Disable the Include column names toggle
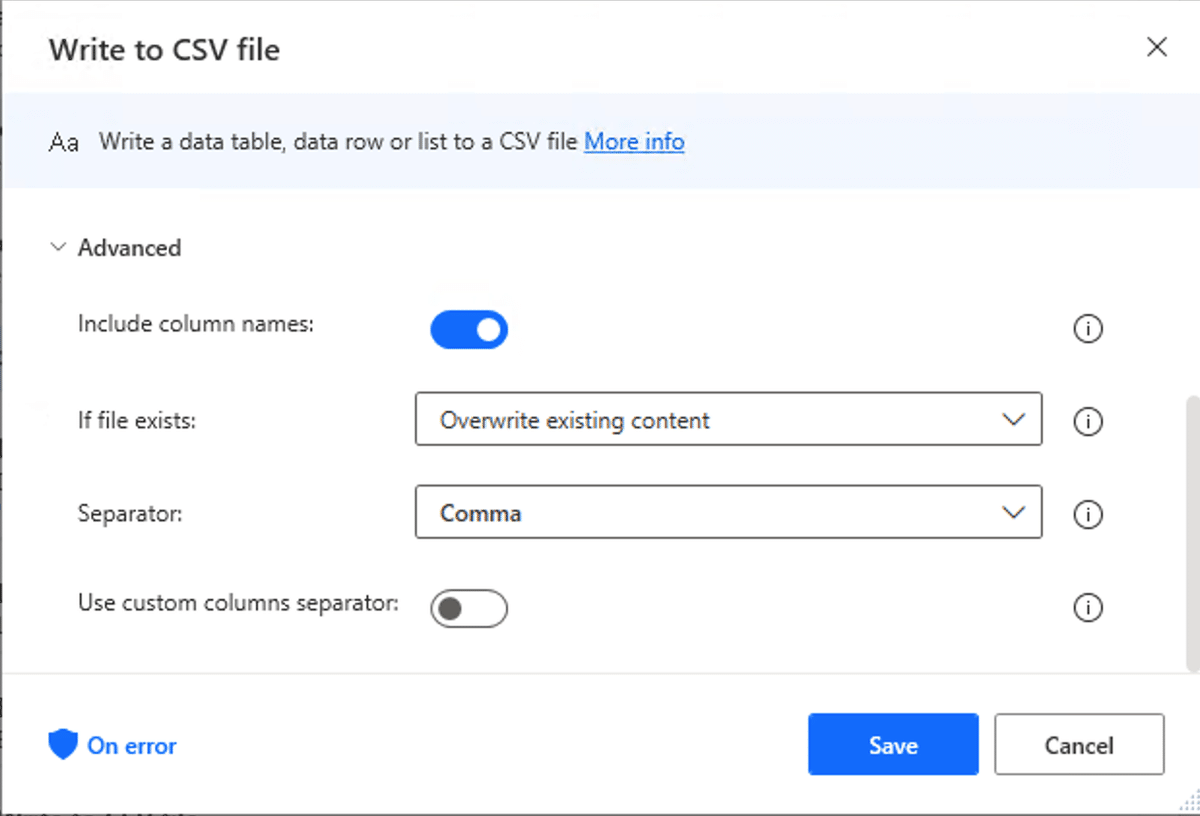 [x=469, y=329]
